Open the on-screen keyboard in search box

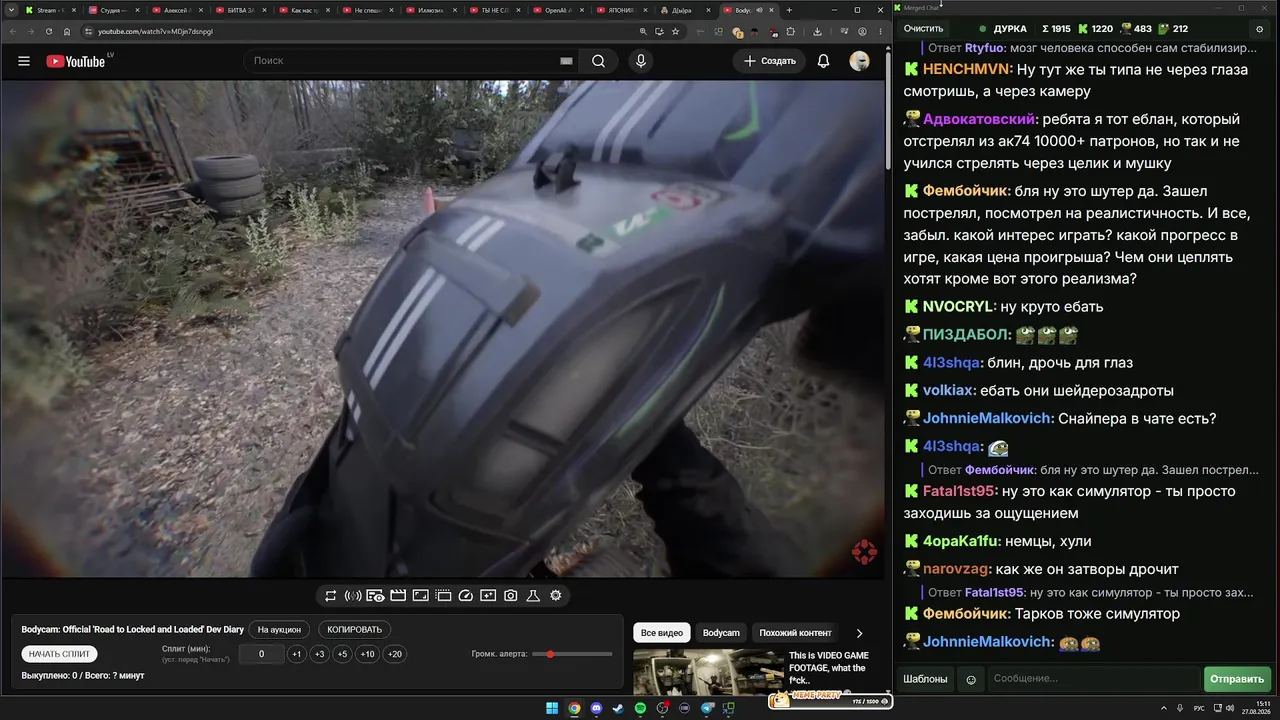point(566,61)
